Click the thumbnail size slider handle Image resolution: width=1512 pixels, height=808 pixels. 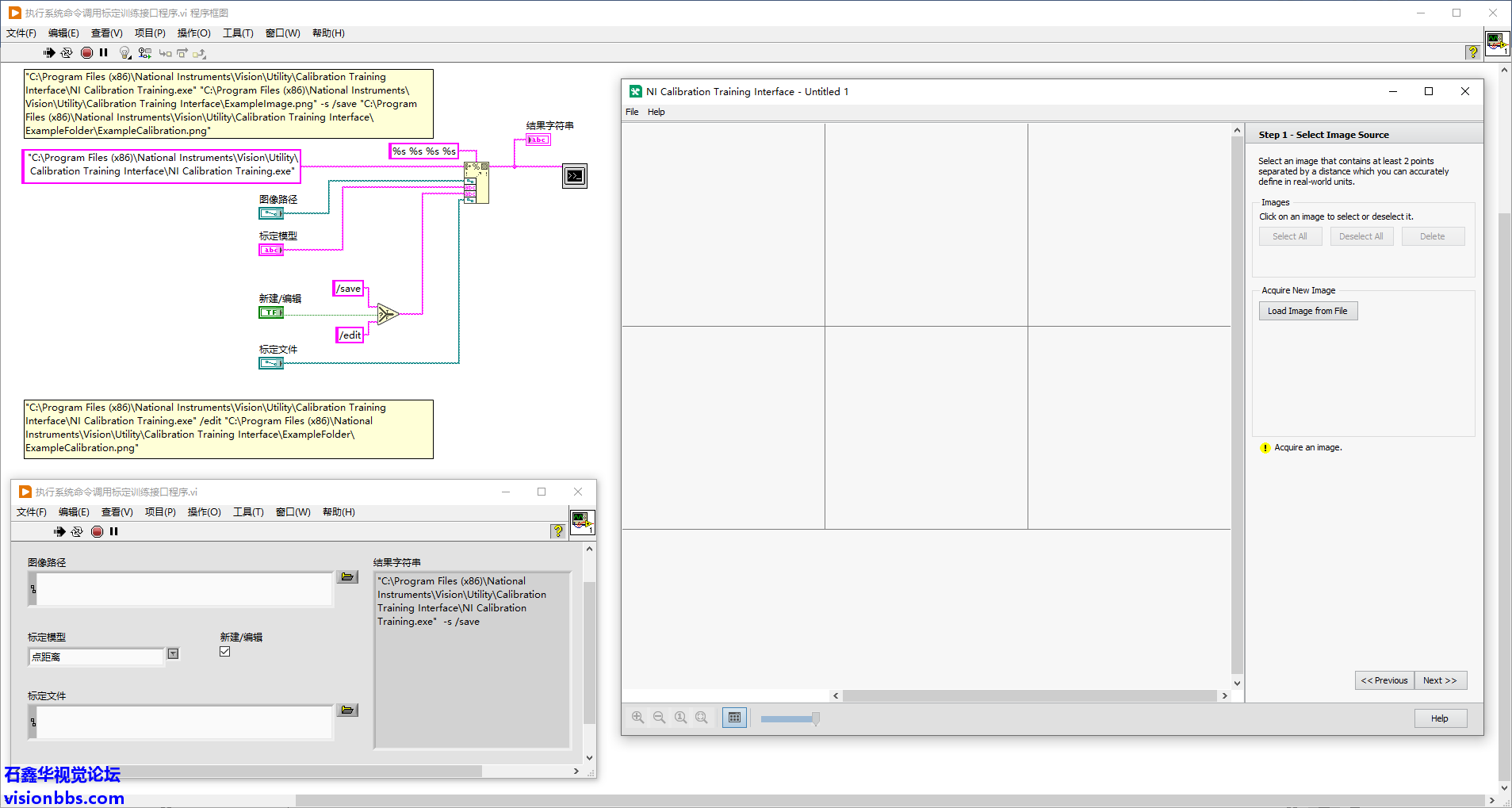tap(815, 718)
